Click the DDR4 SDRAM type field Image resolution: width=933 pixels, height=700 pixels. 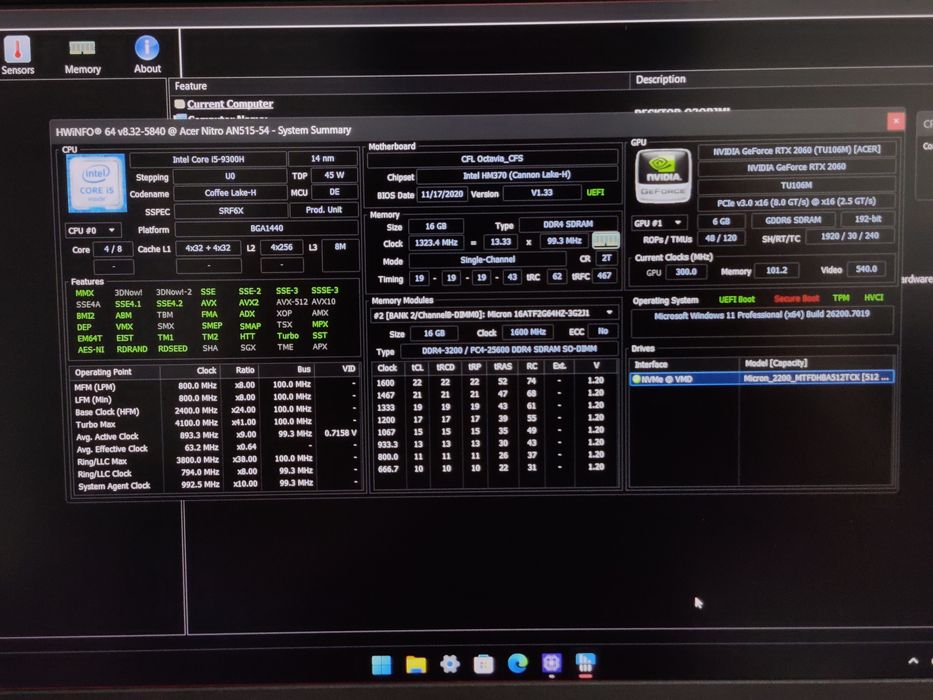tap(568, 224)
